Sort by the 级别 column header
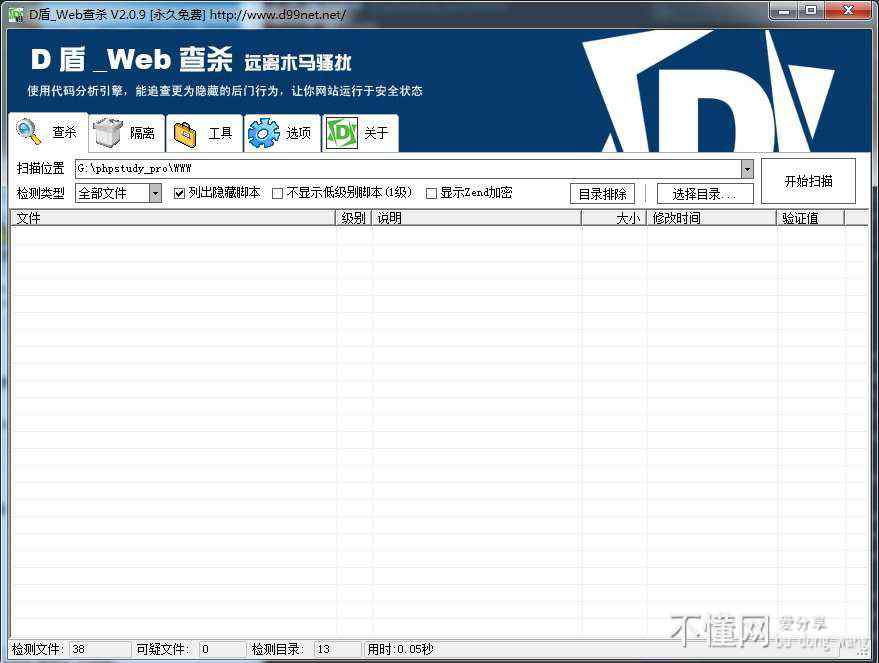 tap(354, 218)
